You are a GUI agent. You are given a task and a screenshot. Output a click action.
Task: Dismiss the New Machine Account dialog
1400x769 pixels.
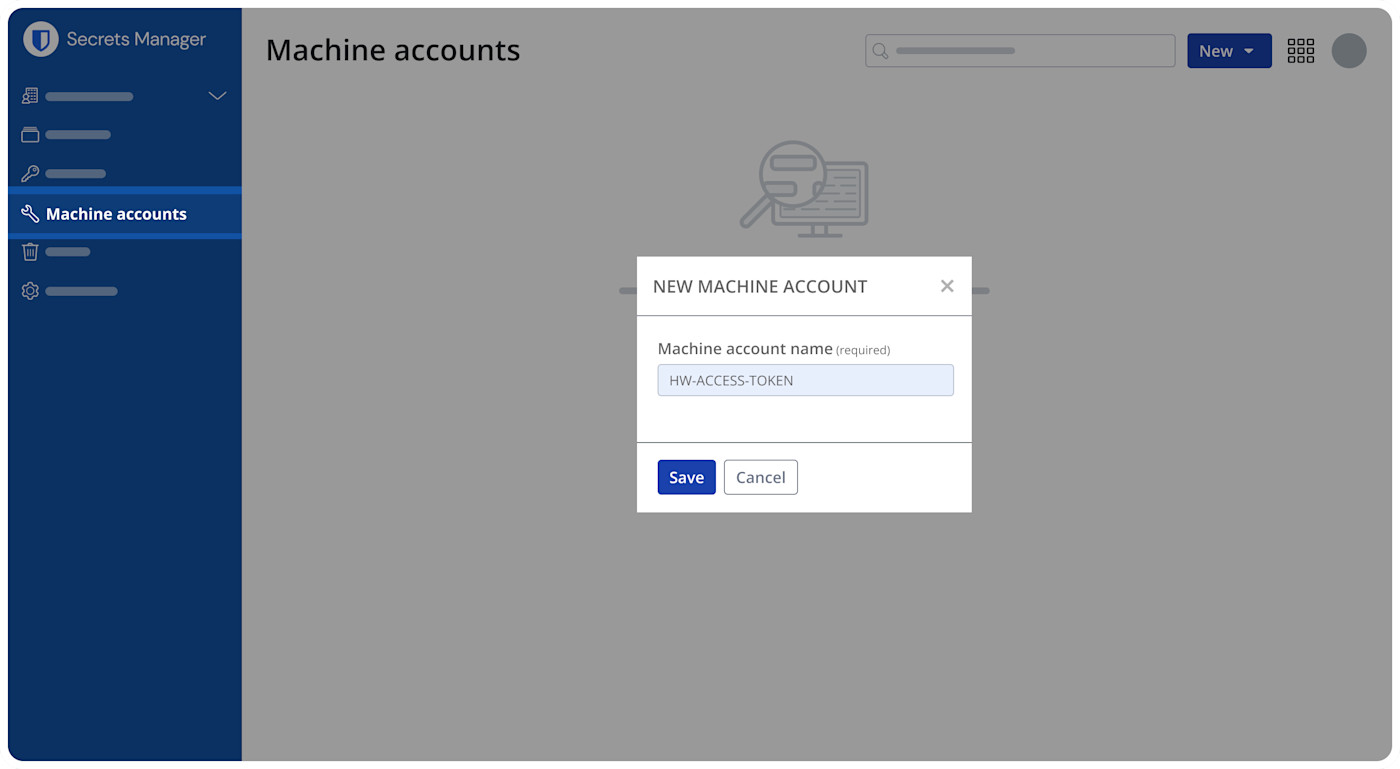pyautogui.click(x=947, y=285)
